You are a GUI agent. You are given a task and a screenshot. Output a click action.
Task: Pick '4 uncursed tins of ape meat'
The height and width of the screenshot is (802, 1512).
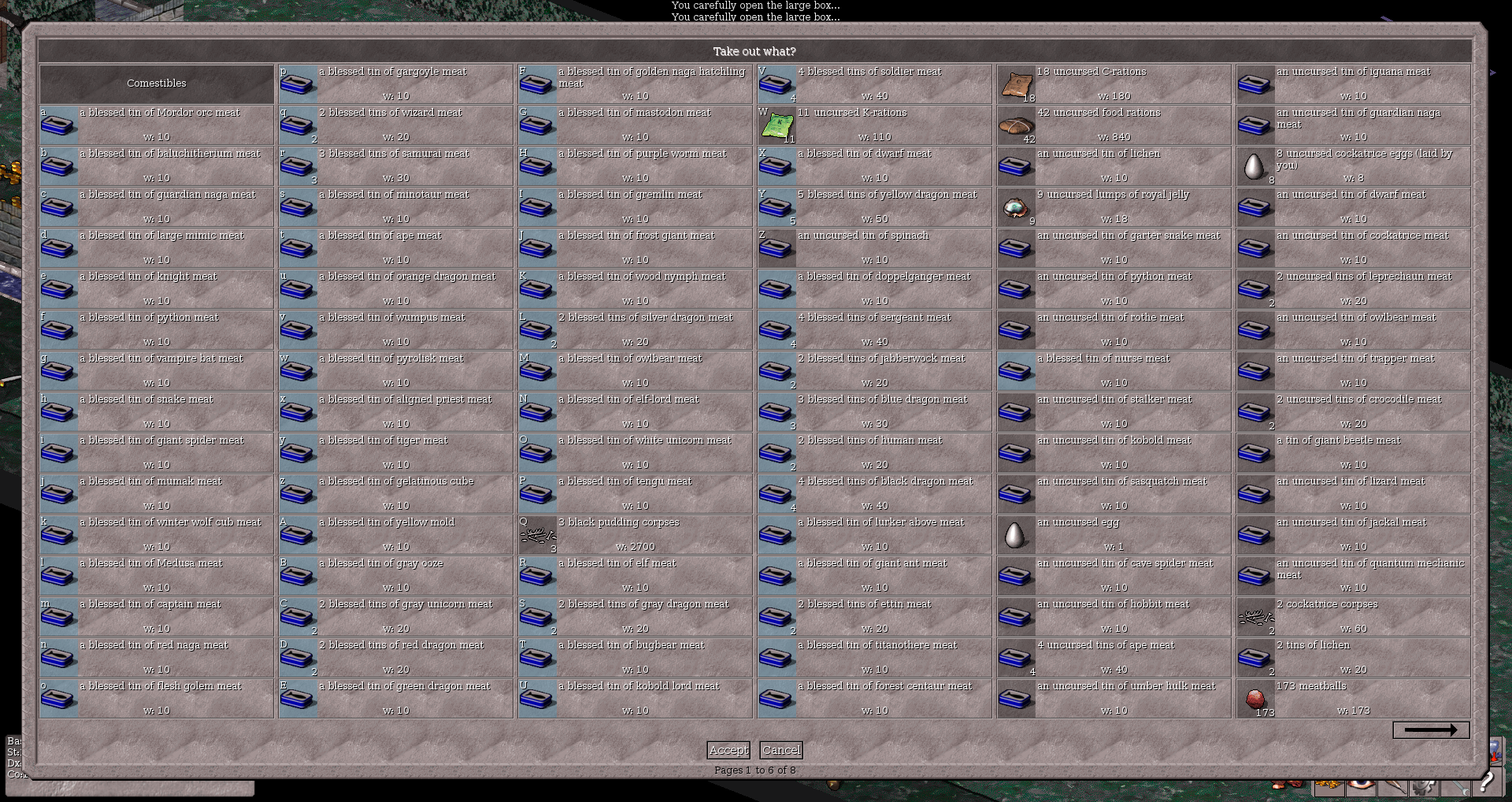(1114, 658)
